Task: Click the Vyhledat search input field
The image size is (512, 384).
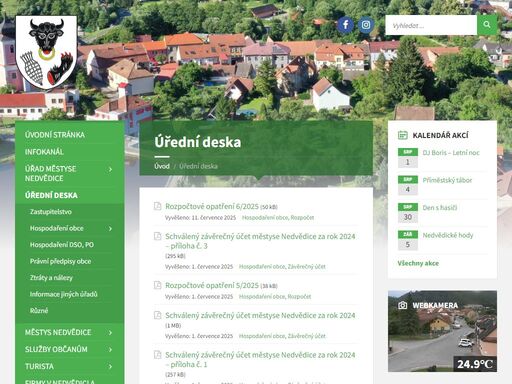Action: (x=431, y=25)
